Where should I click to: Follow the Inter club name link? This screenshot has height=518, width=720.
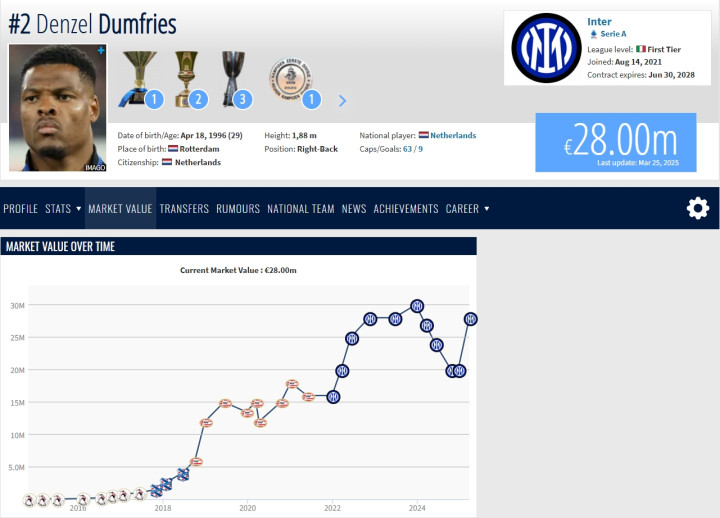pyautogui.click(x=599, y=22)
